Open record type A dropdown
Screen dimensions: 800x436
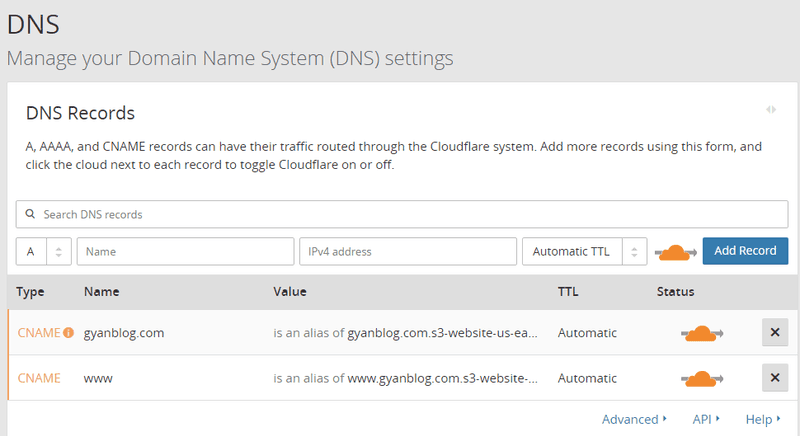(x=43, y=251)
